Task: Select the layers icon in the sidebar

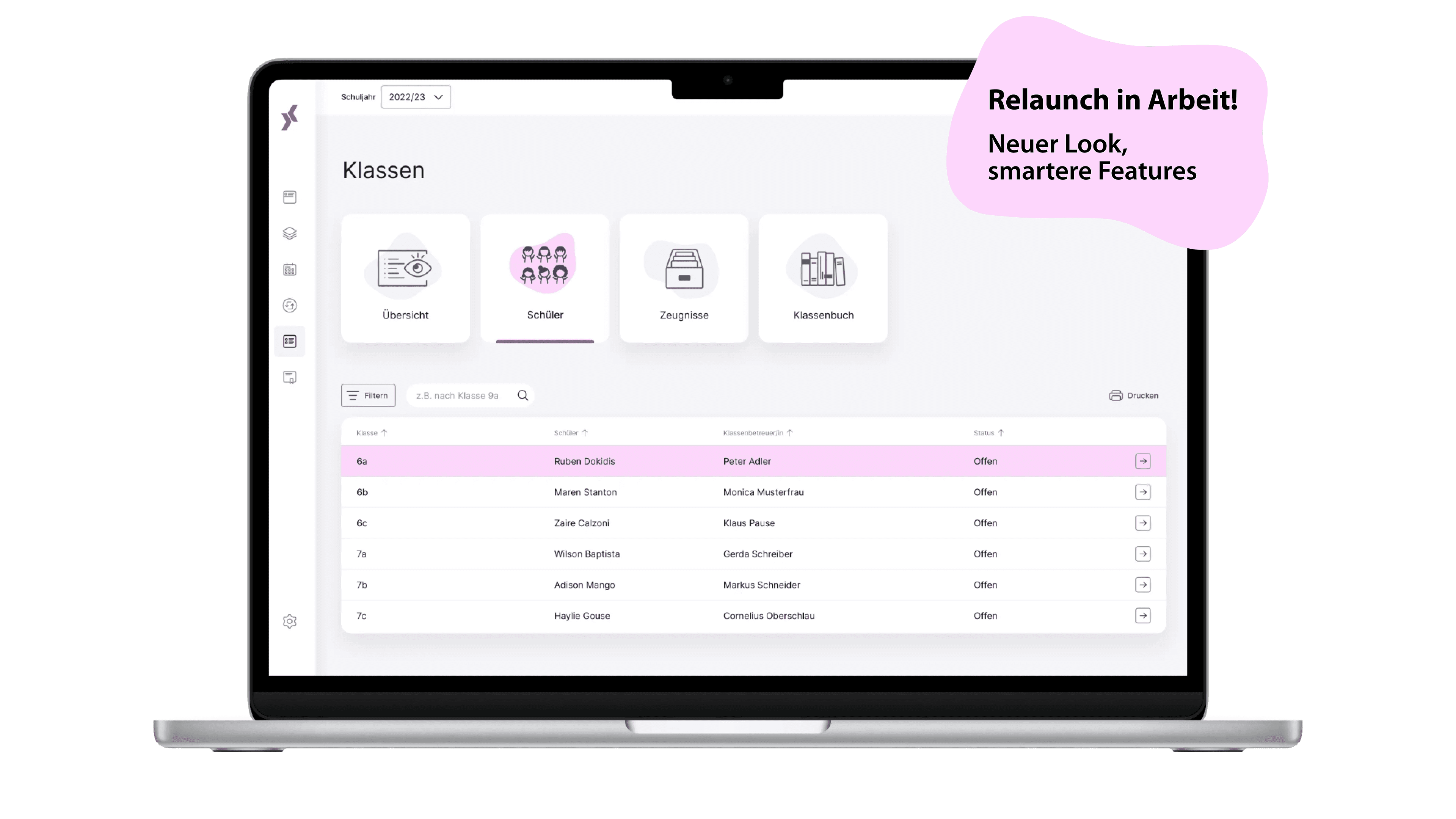Action: tap(290, 234)
